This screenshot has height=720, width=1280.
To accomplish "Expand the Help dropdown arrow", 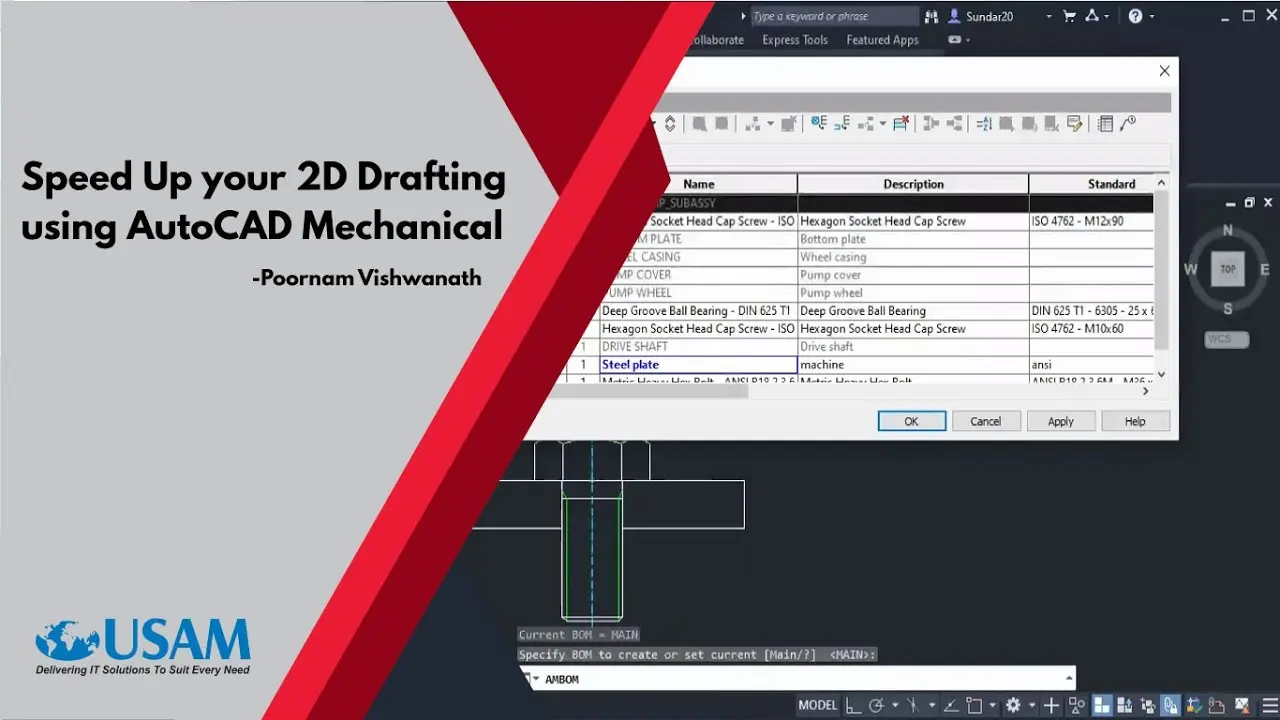I will pyautogui.click(x=1152, y=16).
